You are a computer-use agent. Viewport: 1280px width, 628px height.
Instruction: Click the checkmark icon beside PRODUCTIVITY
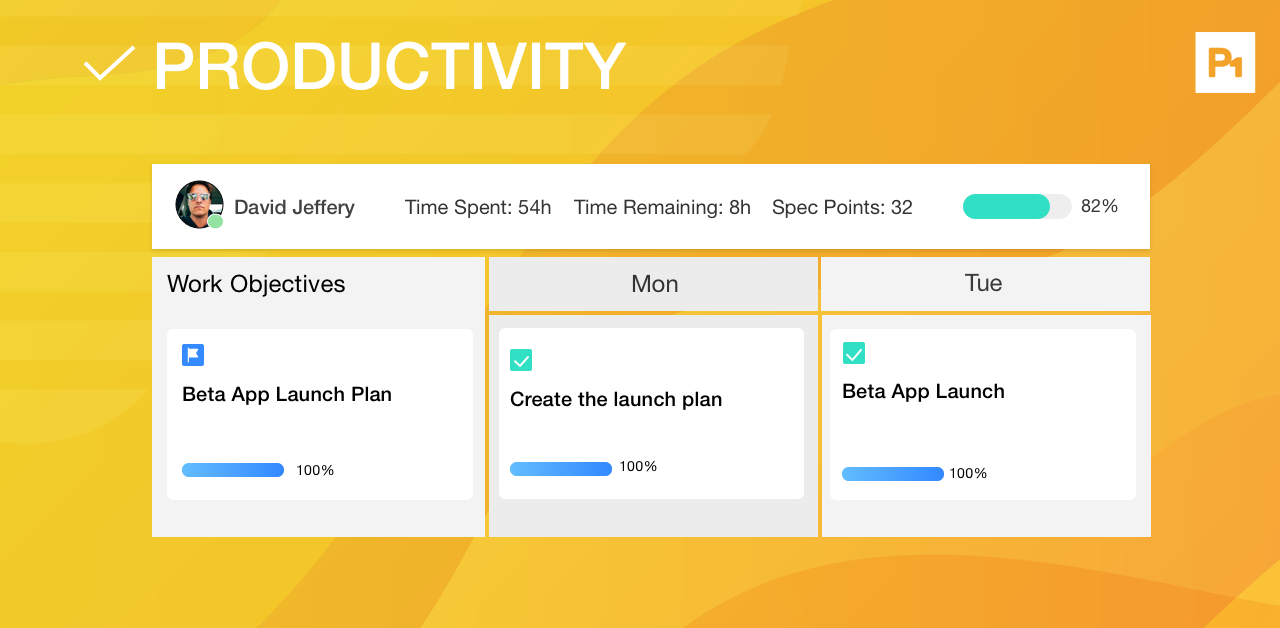click(x=109, y=64)
